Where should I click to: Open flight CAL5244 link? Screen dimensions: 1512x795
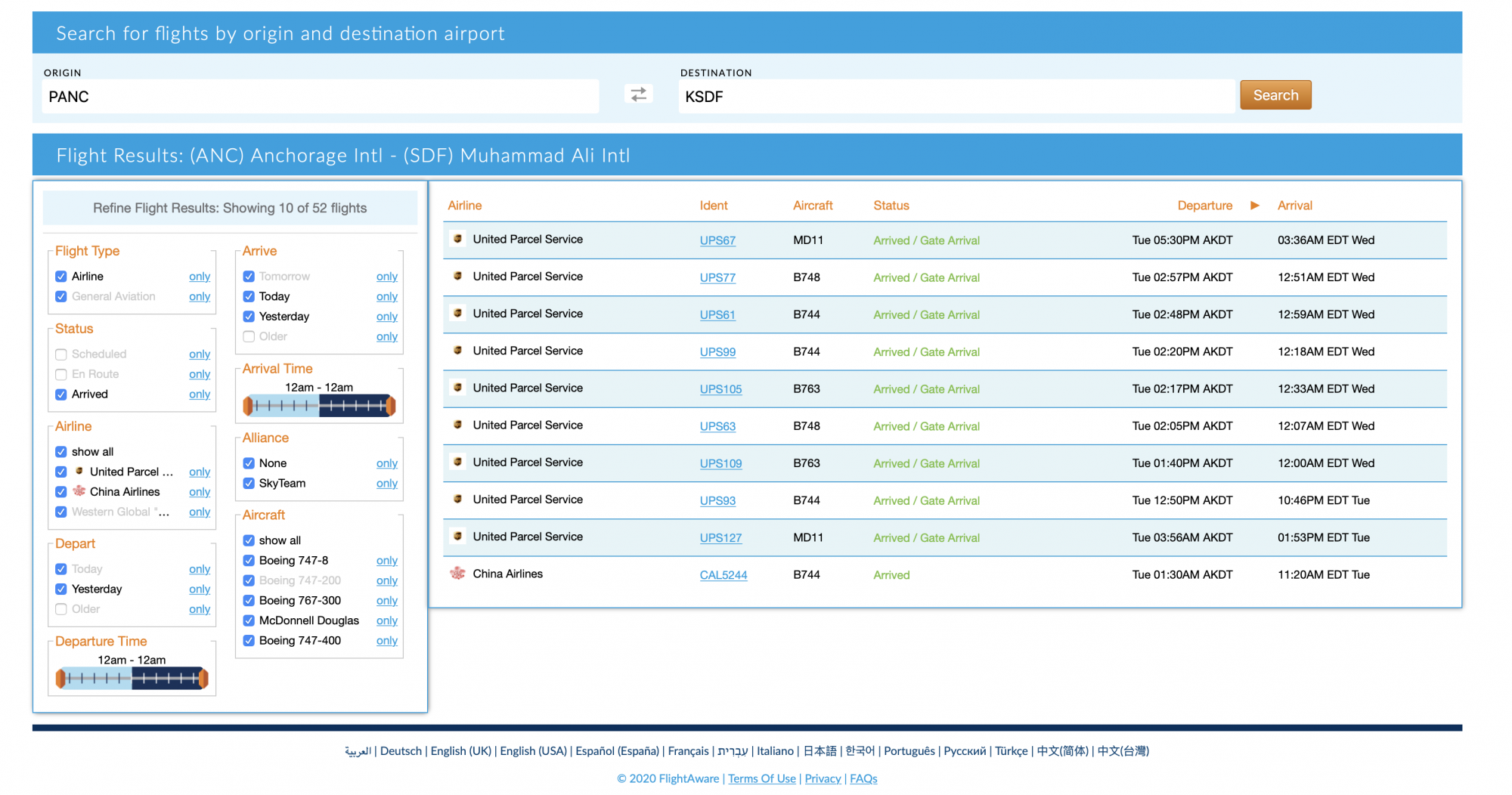pyautogui.click(x=723, y=575)
